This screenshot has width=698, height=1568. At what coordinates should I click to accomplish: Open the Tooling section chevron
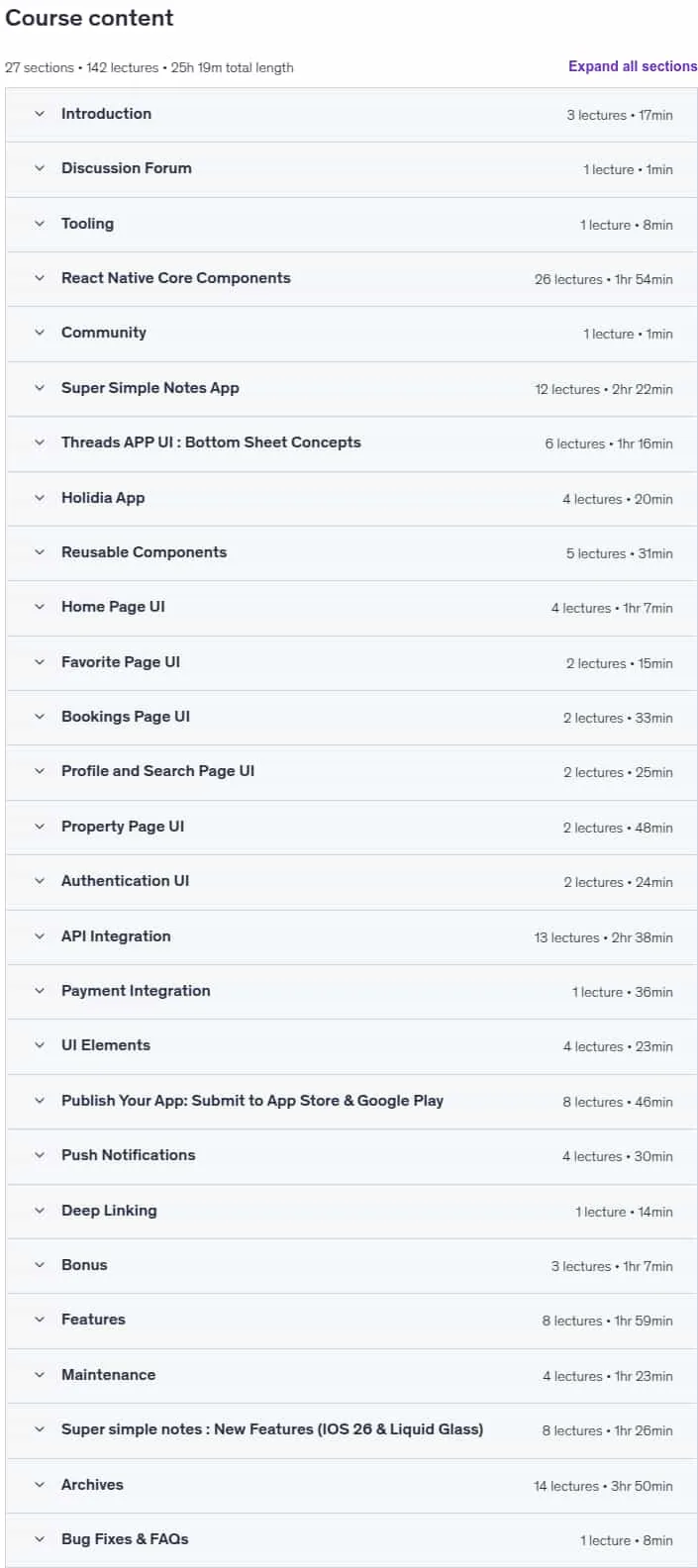point(40,224)
